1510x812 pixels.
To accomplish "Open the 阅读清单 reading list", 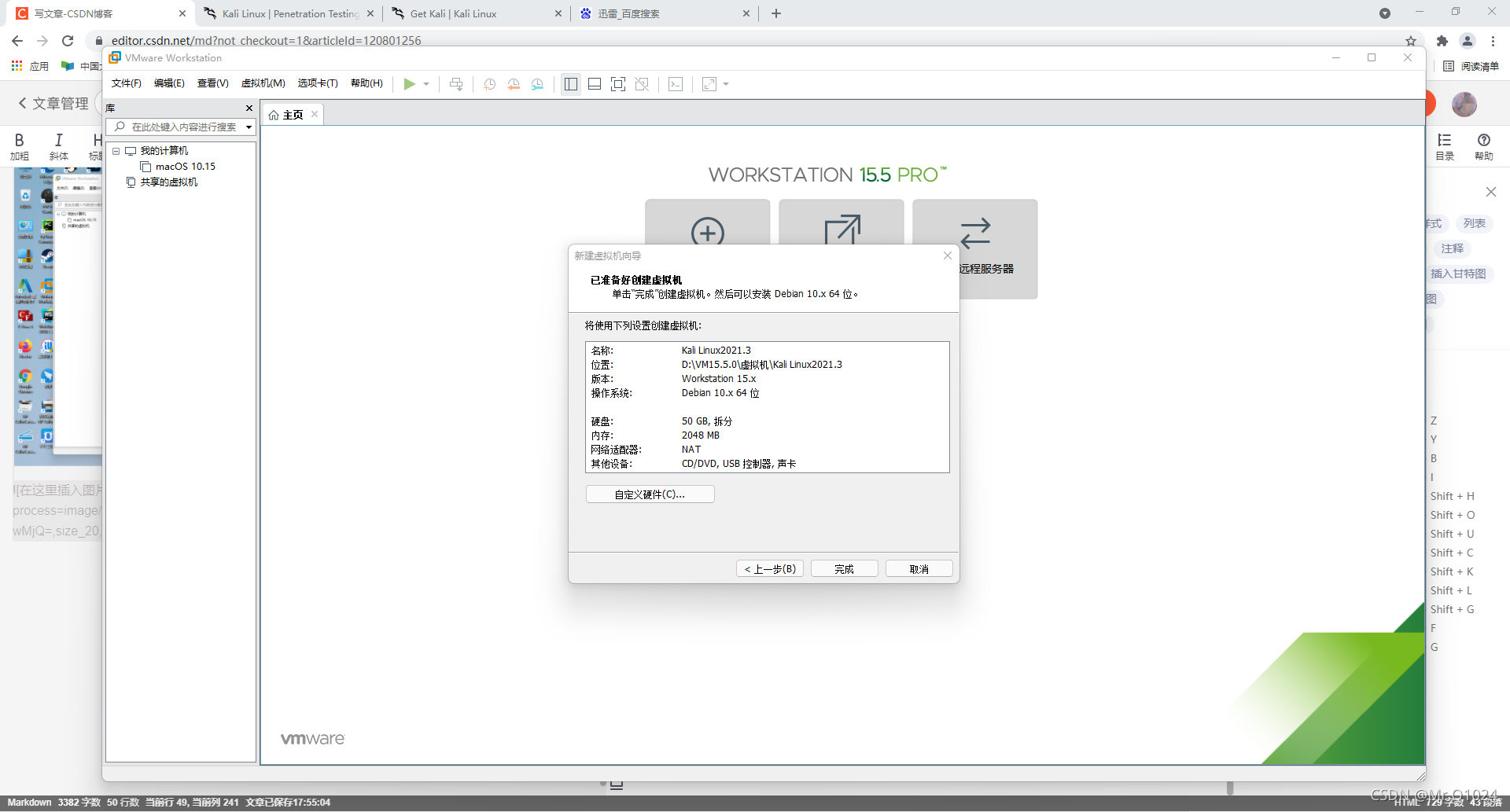I will (x=1471, y=66).
